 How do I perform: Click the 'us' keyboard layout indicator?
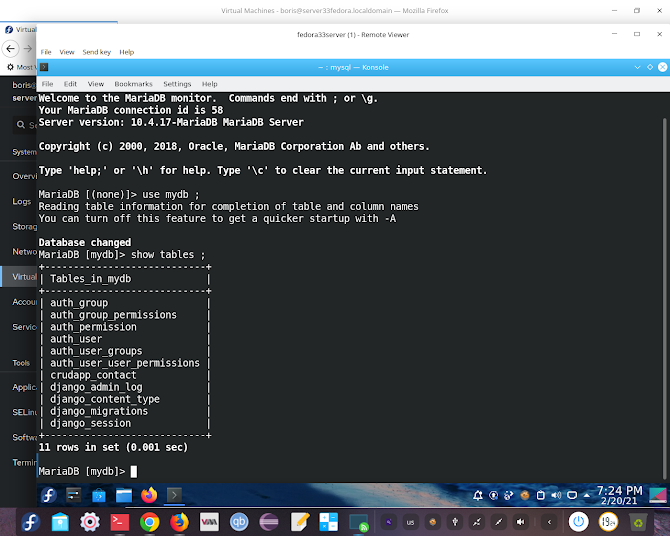(410, 522)
